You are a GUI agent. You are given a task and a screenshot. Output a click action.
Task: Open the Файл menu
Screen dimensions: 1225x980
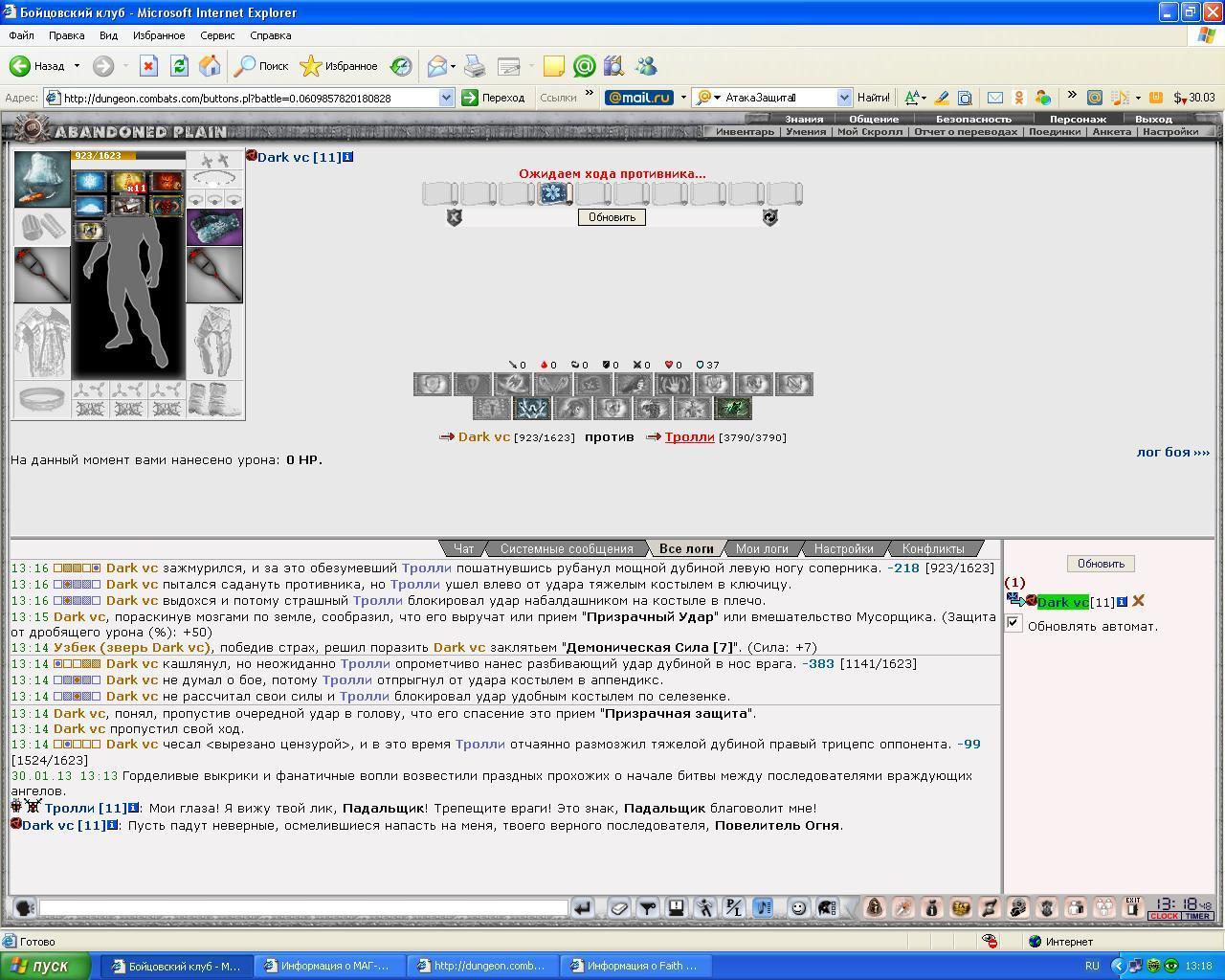click(x=21, y=35)
